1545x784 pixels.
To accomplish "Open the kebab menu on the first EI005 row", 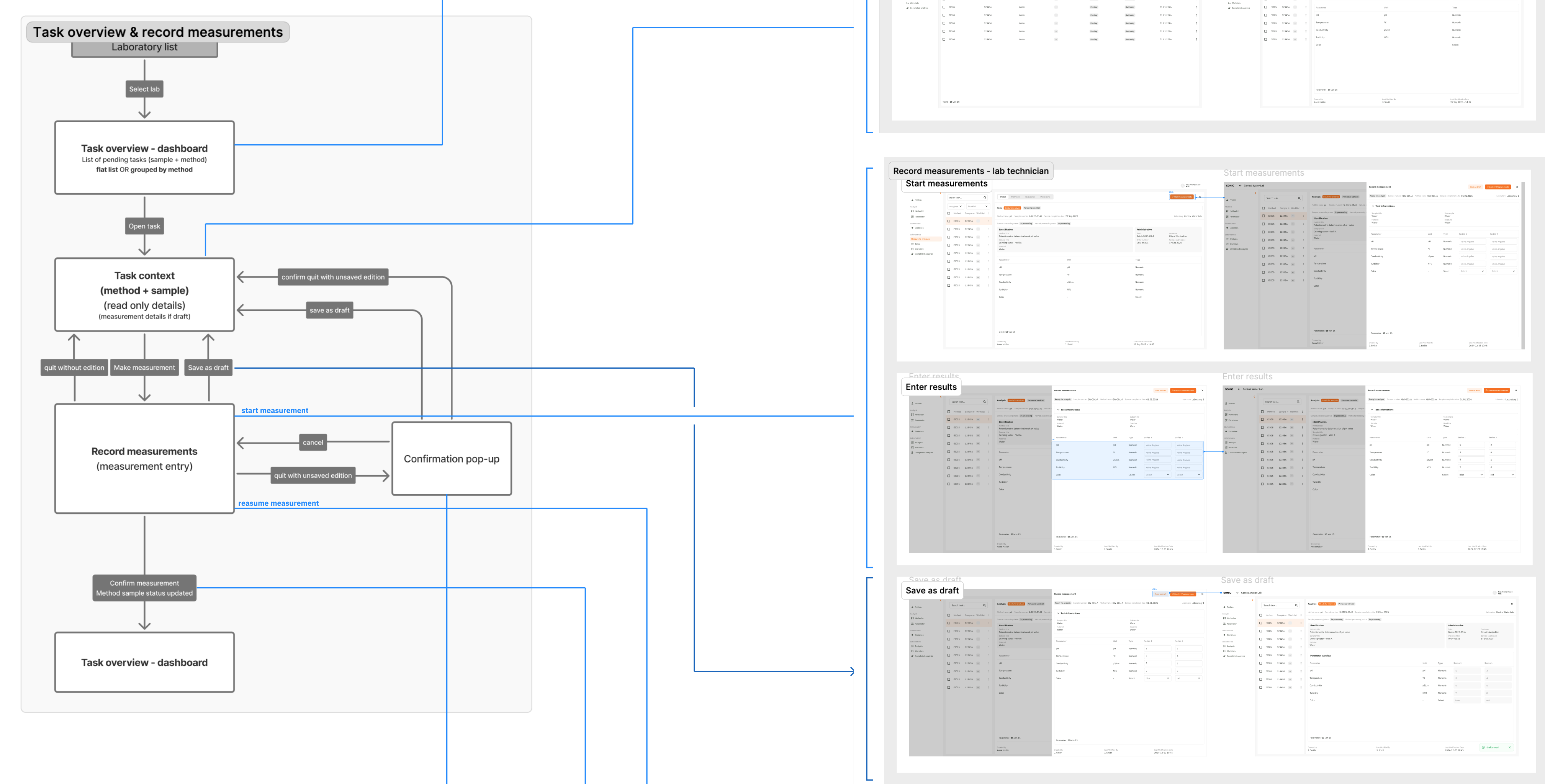I will [x=989, y=221].
